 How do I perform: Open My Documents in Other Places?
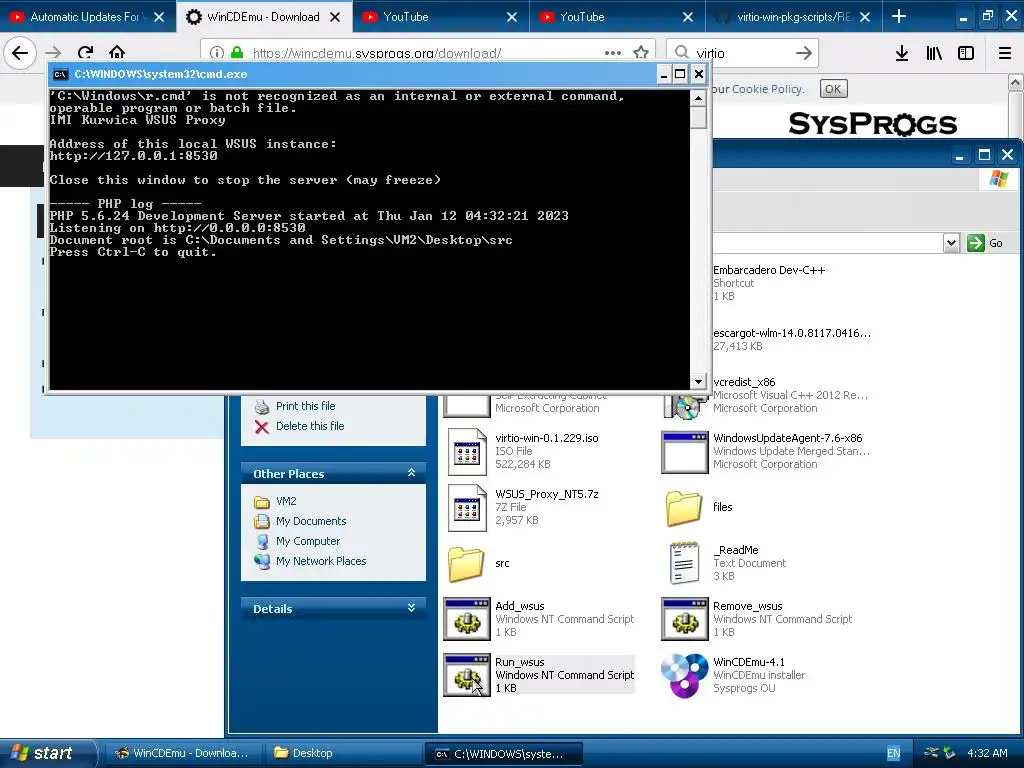pyautogui.click(x=311, y=521)
